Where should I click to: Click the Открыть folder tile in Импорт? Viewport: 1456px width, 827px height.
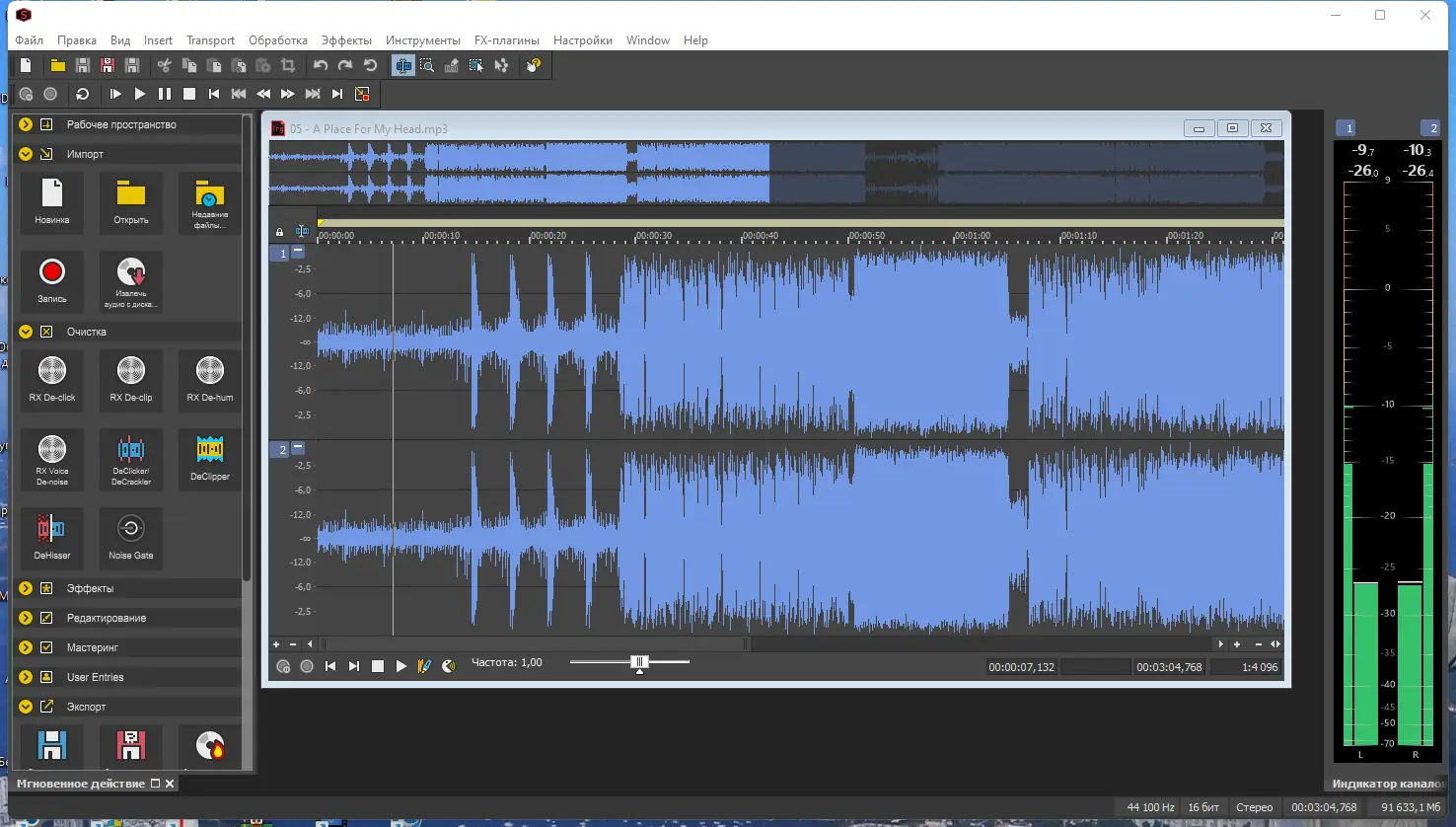[131, 202]
